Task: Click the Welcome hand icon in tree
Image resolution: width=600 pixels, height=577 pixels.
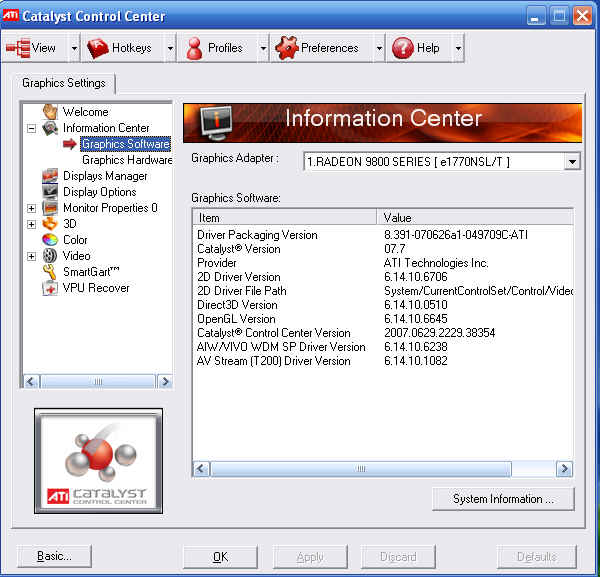Action: click(50, 112)
